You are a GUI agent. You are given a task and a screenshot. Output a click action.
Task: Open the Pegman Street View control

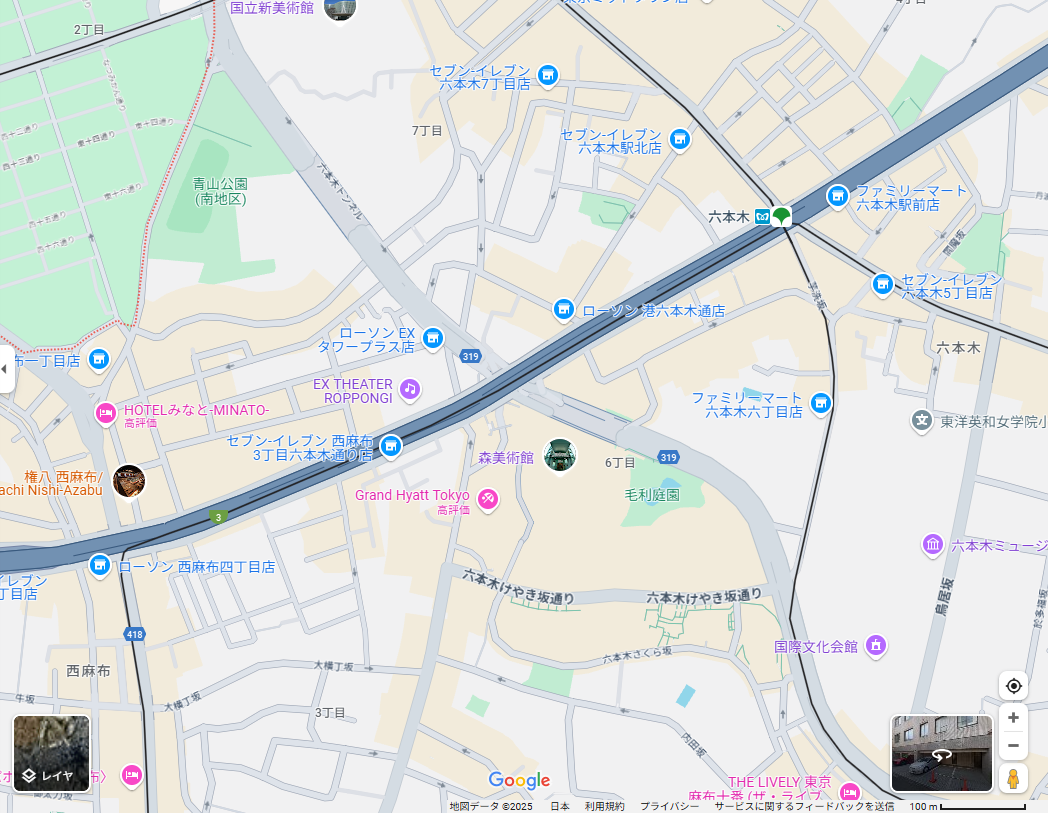click(1013, 780)
